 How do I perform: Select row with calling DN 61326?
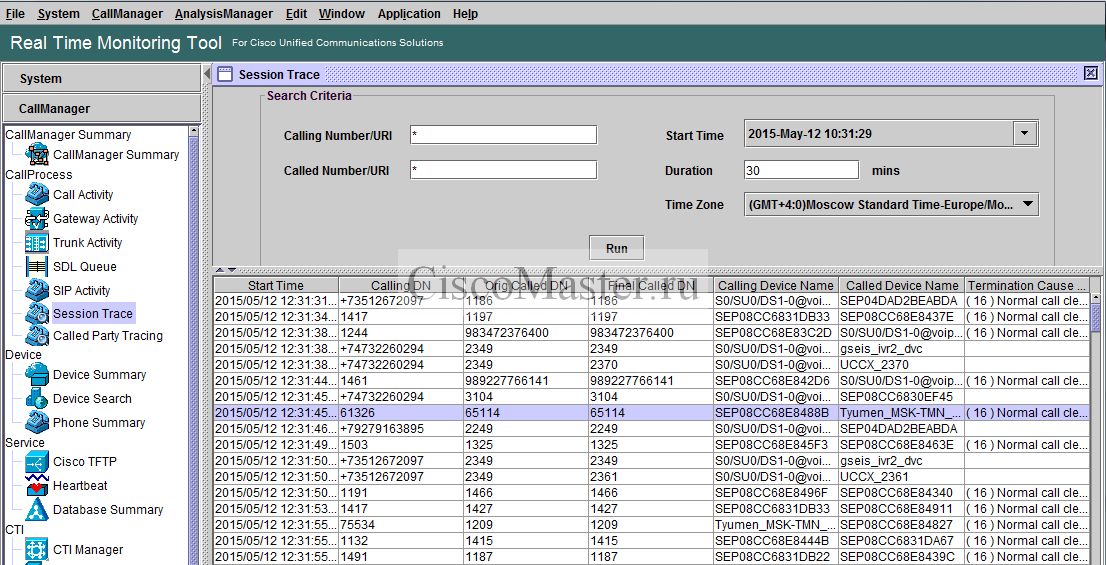click(652, 413)
